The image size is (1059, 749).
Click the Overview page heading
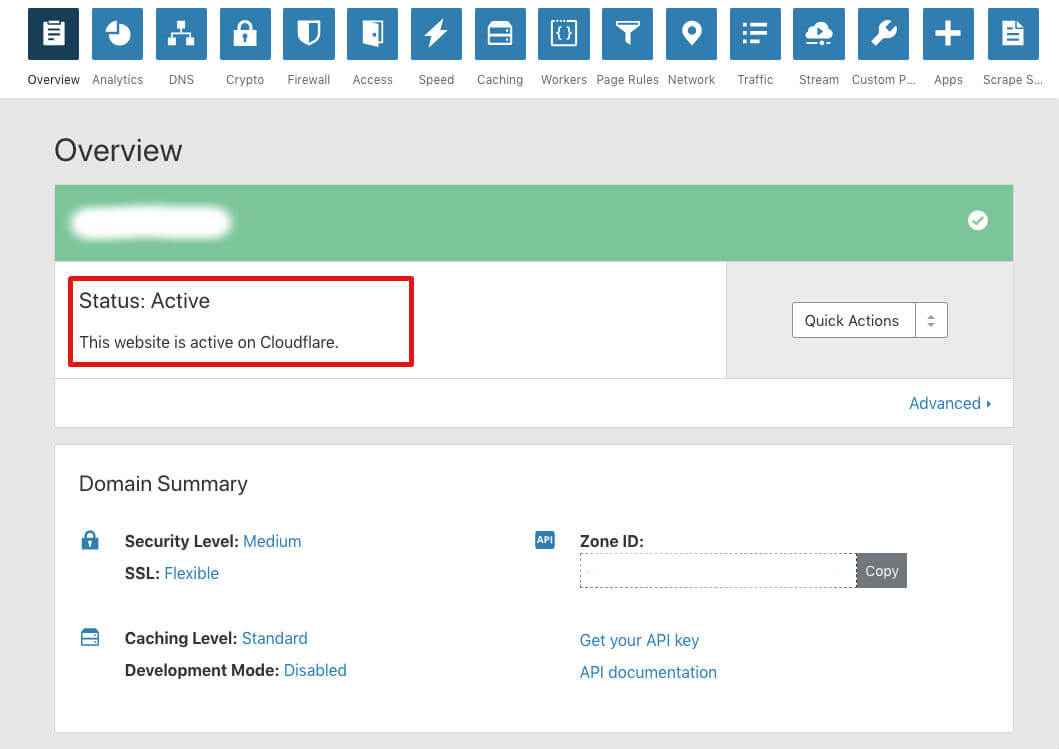pos(118,150)
